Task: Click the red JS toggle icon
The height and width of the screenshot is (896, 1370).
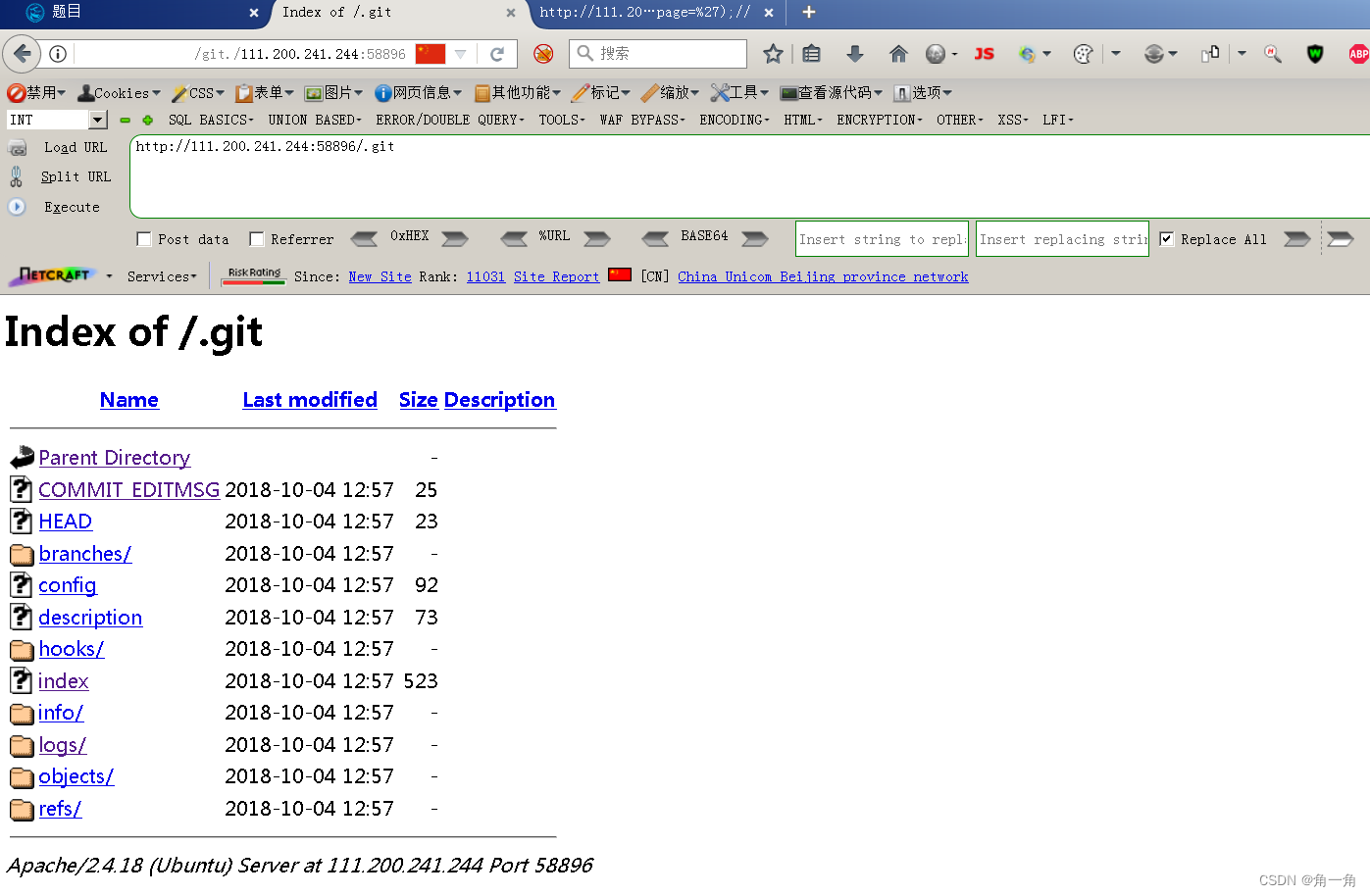Action: tap(984, 54)
